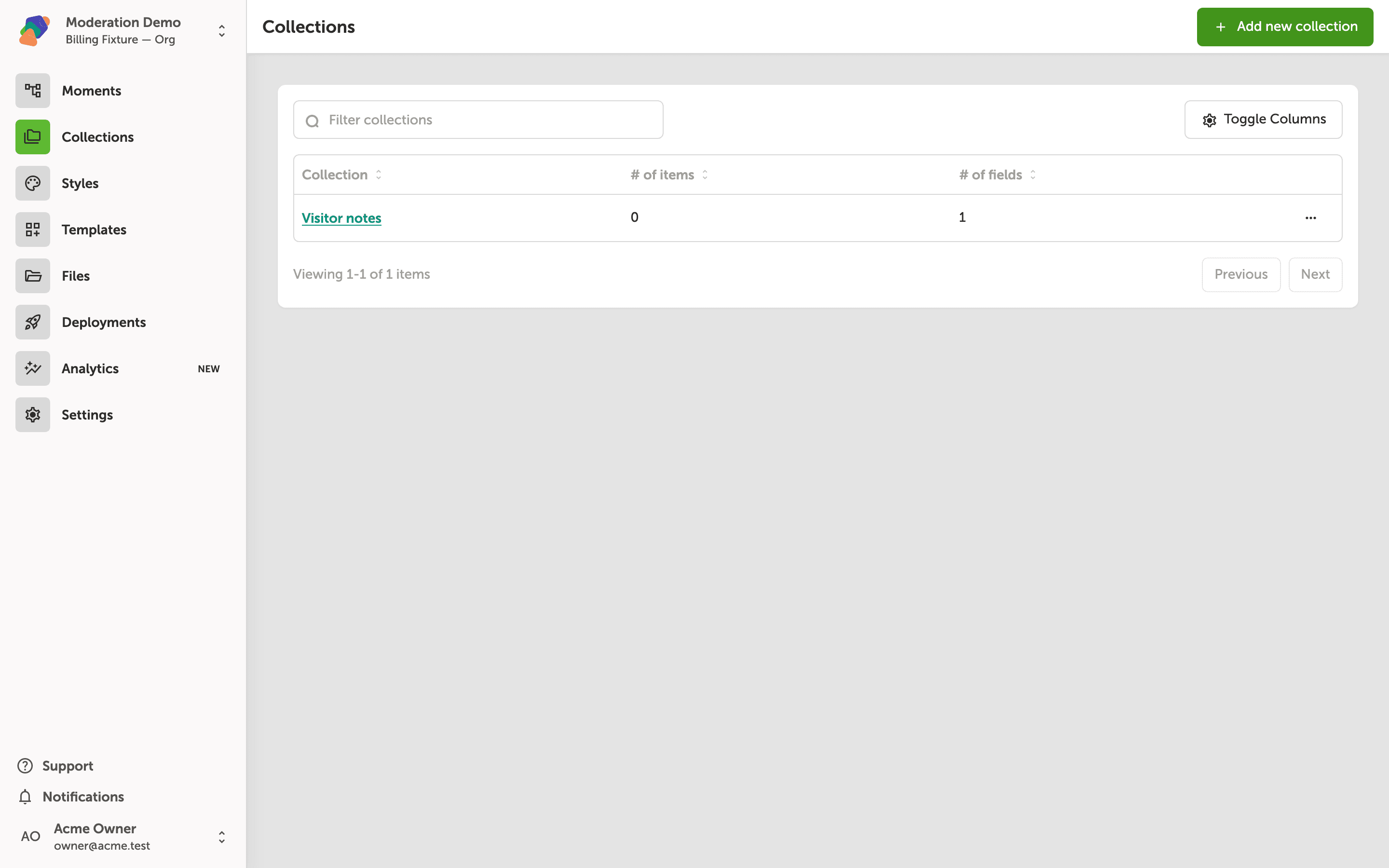
Task: Sort by # of fields column arrows
Action: click(x=1033, y=175)
